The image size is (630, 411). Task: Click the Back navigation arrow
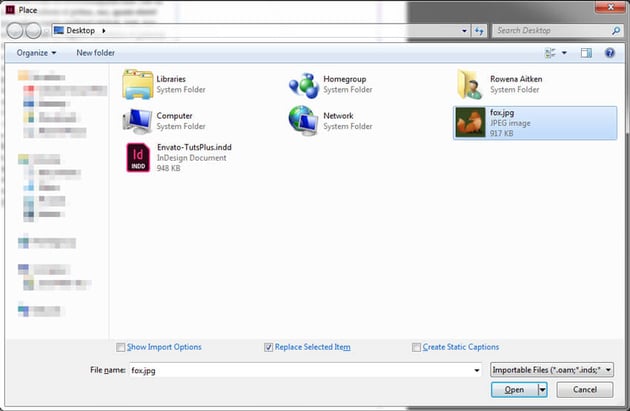[15, 31]
